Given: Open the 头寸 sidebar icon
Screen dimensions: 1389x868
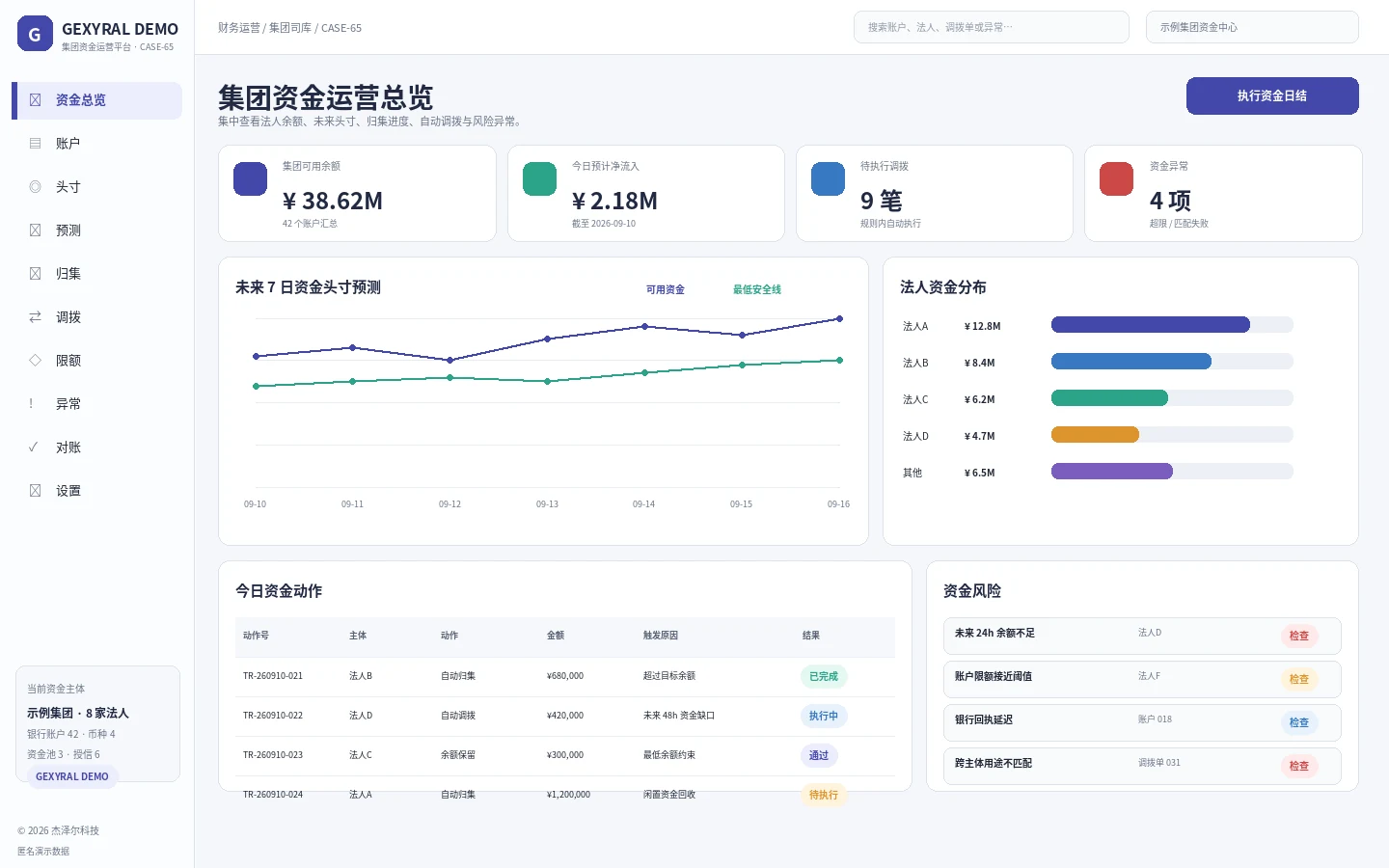Looking at the screenshot, I should pyautogui.click(x=35, y=187).
